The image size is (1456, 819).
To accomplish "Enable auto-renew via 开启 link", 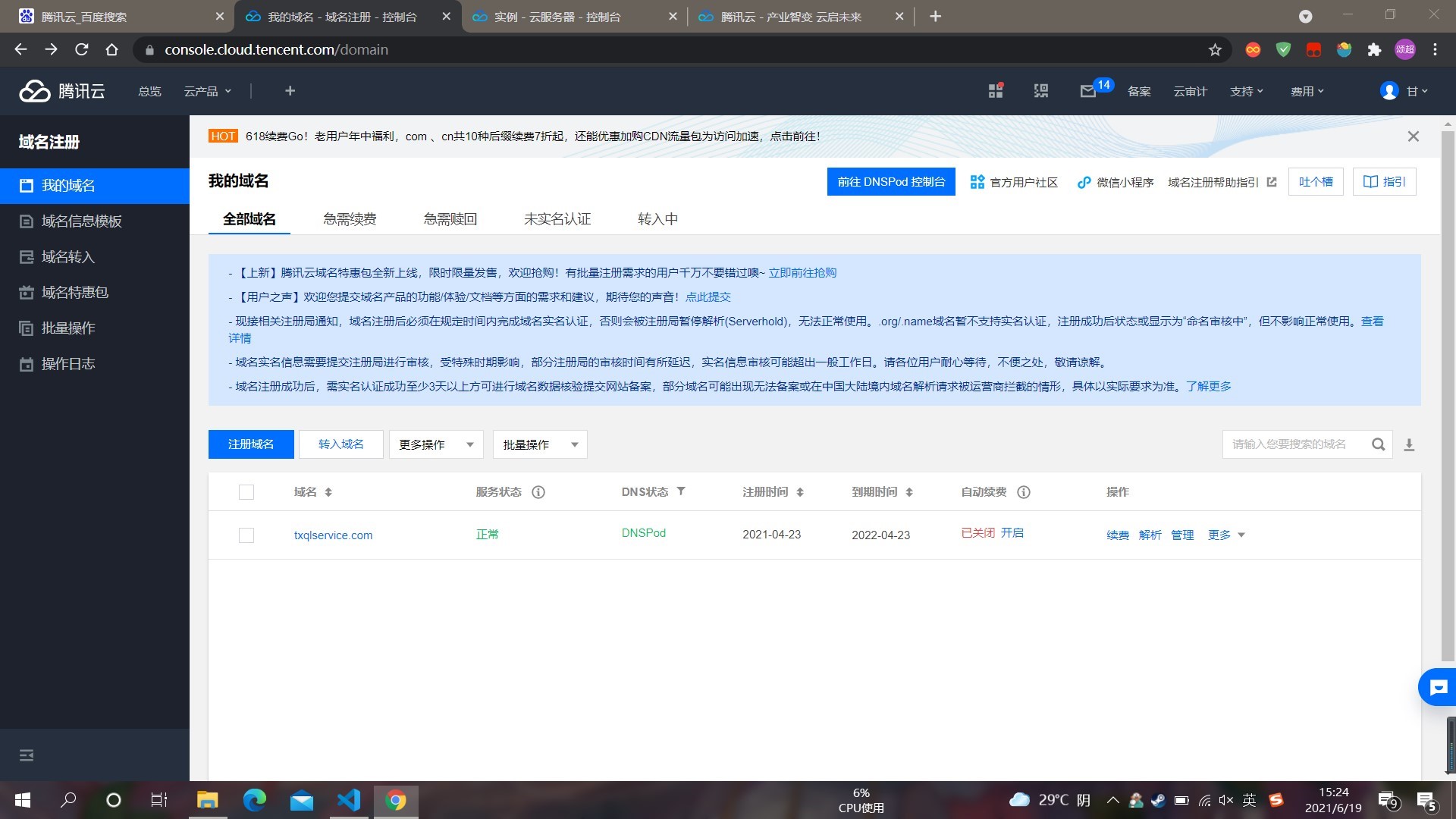I will (1012, 533).
